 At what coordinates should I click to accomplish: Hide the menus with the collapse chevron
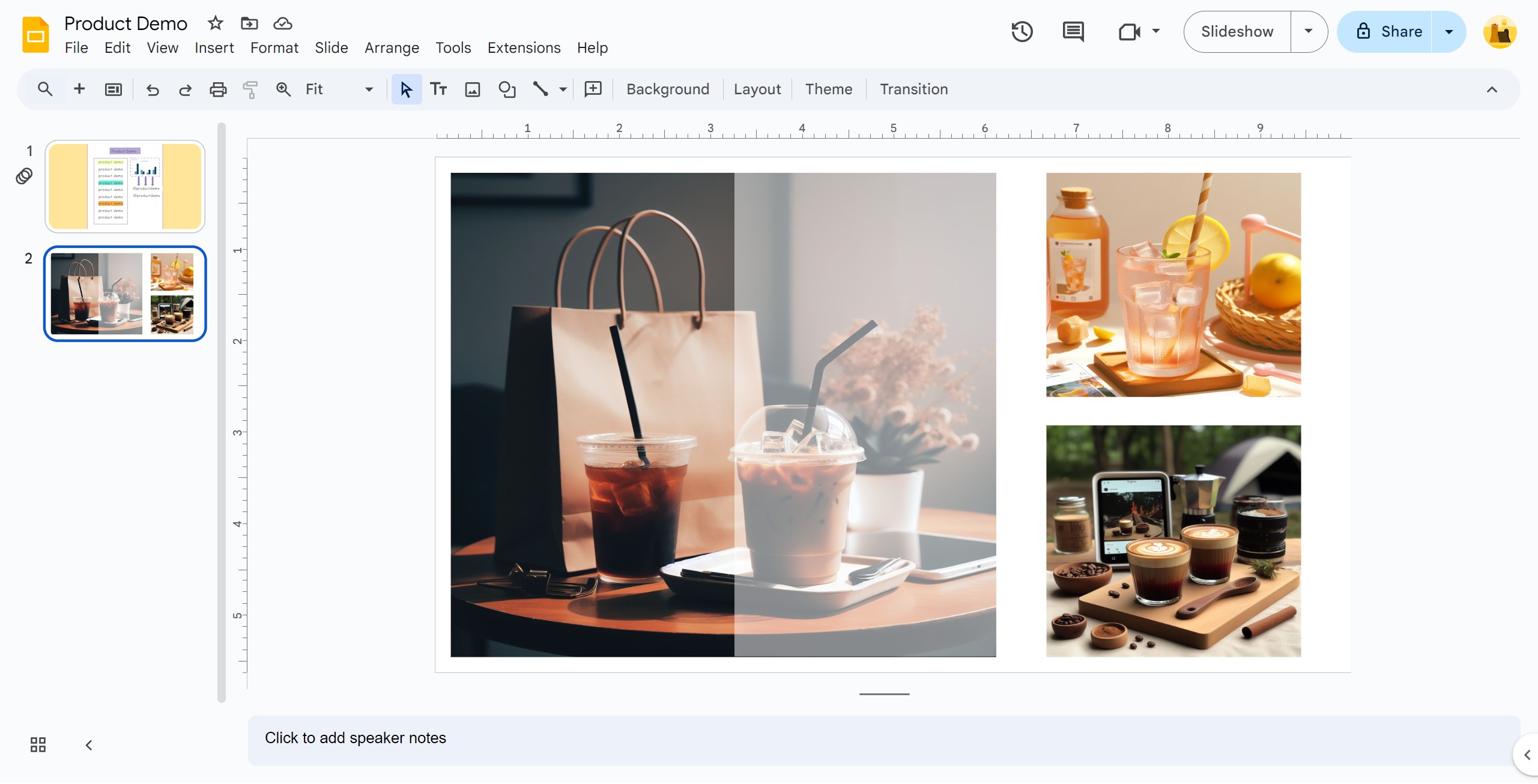tap(1492, 89)
